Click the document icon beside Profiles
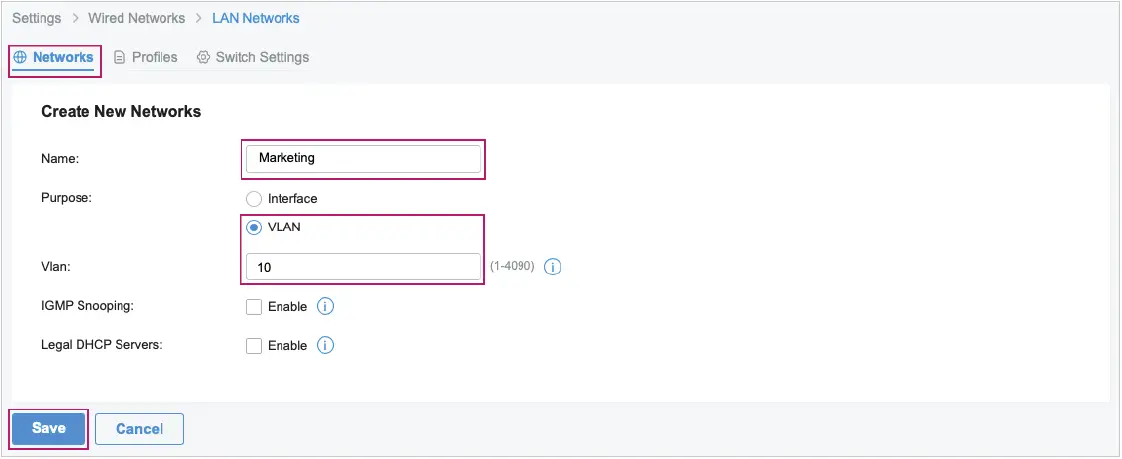Screen dimensions: 1122x459 pyautogui.click(x=119, y=57)
